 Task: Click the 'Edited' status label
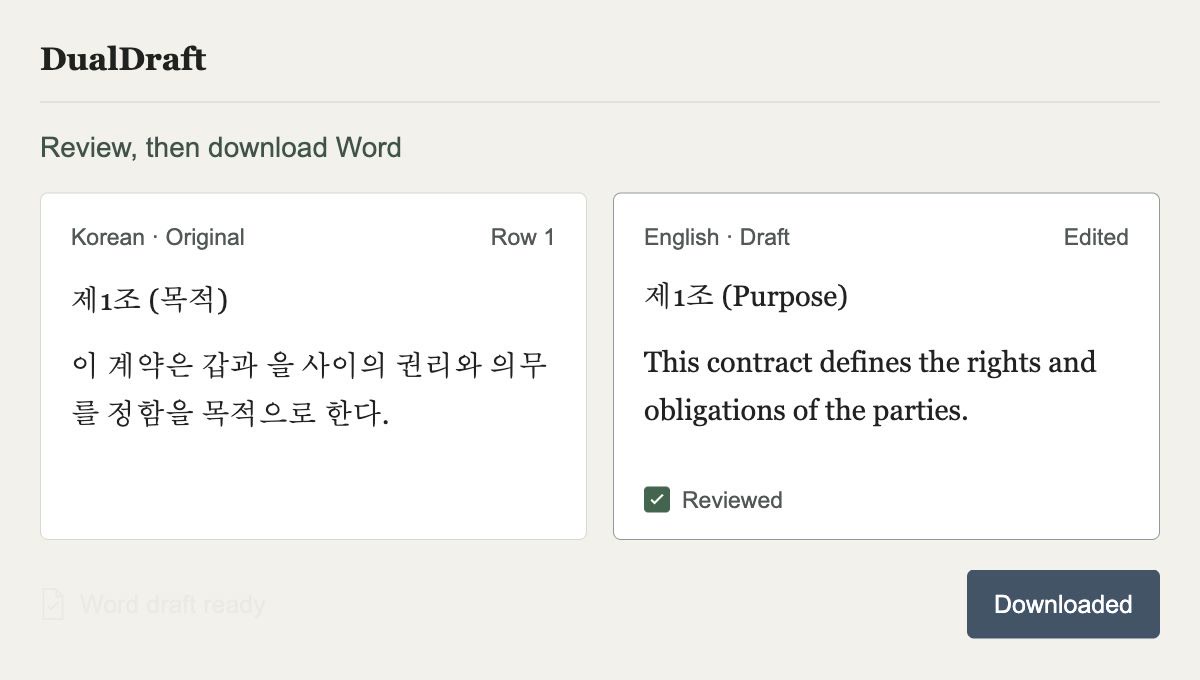(1096, 237)
